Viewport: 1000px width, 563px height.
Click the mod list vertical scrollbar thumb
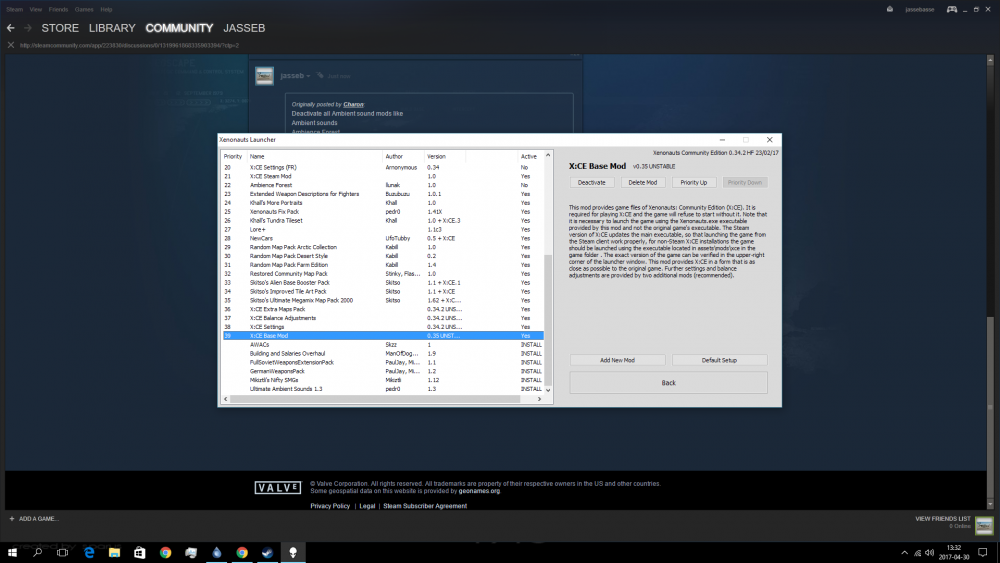tap(548, 318)
